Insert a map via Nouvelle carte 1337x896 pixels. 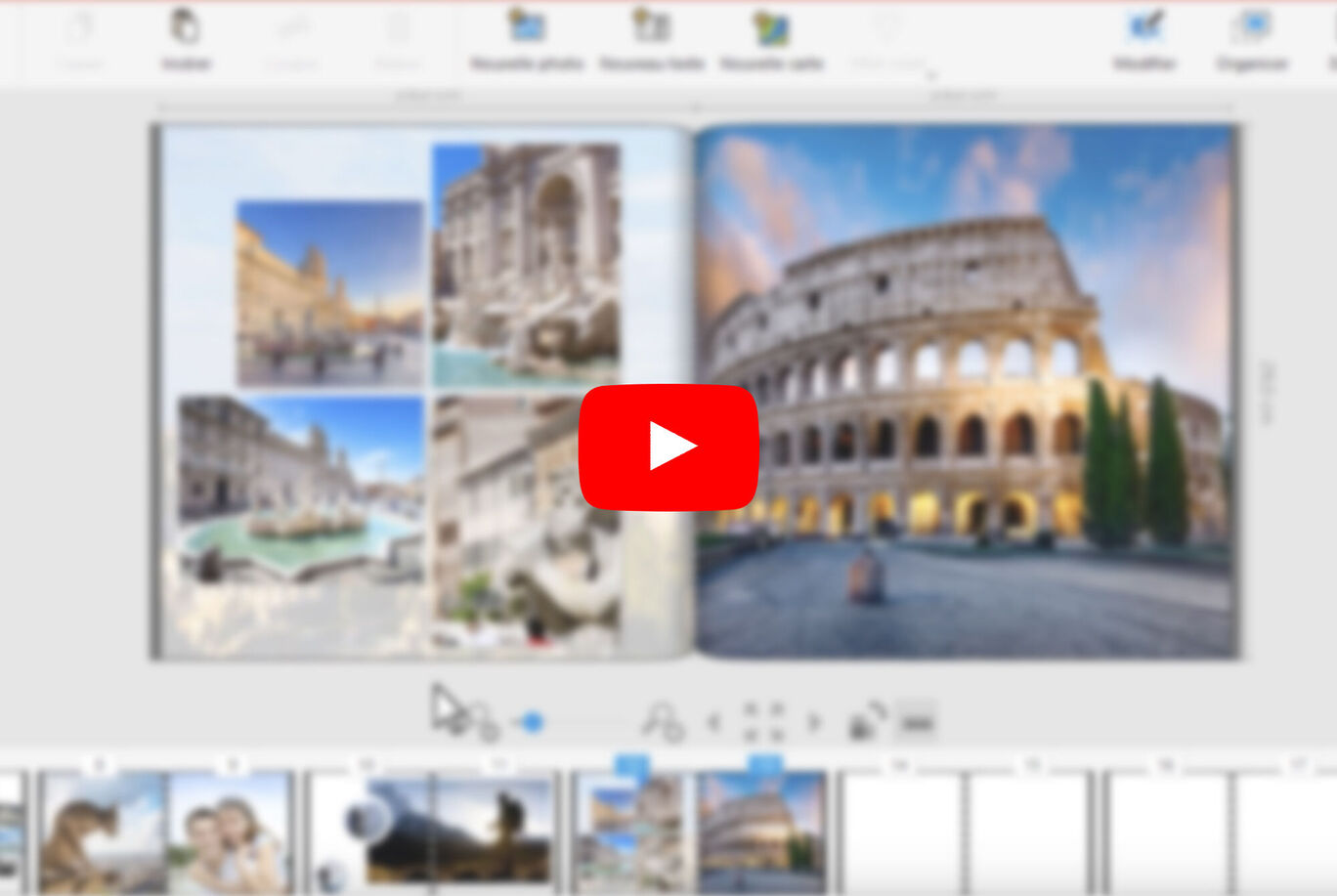[772, 39]
